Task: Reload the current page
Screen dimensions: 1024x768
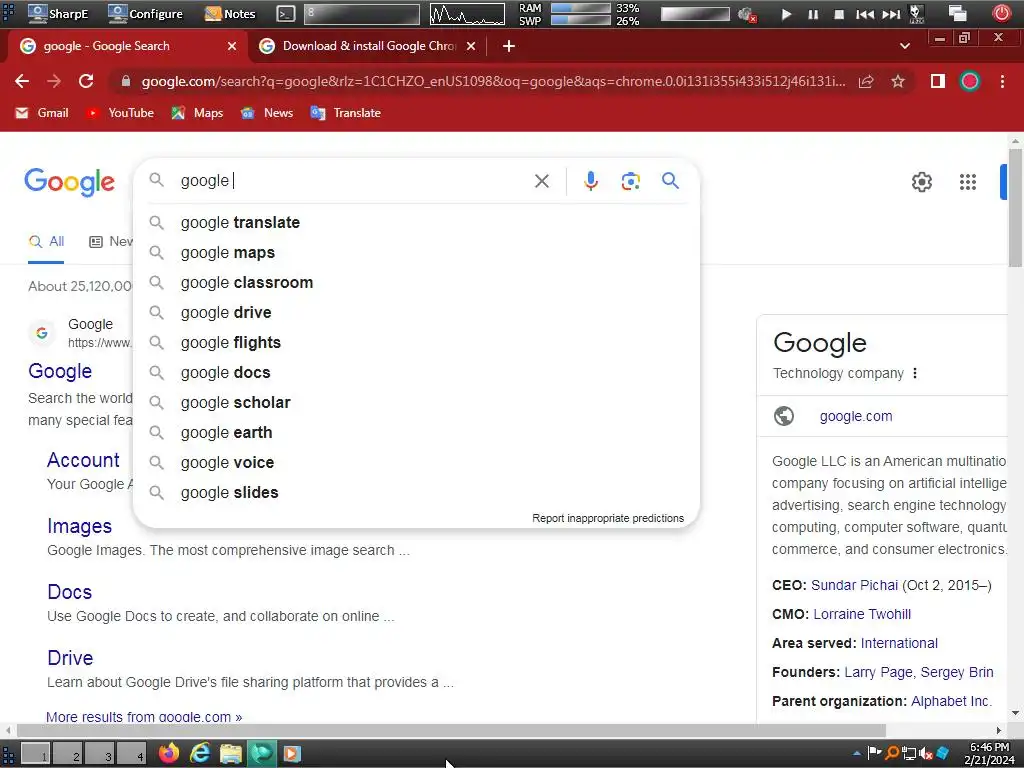Action: point(86,81)
